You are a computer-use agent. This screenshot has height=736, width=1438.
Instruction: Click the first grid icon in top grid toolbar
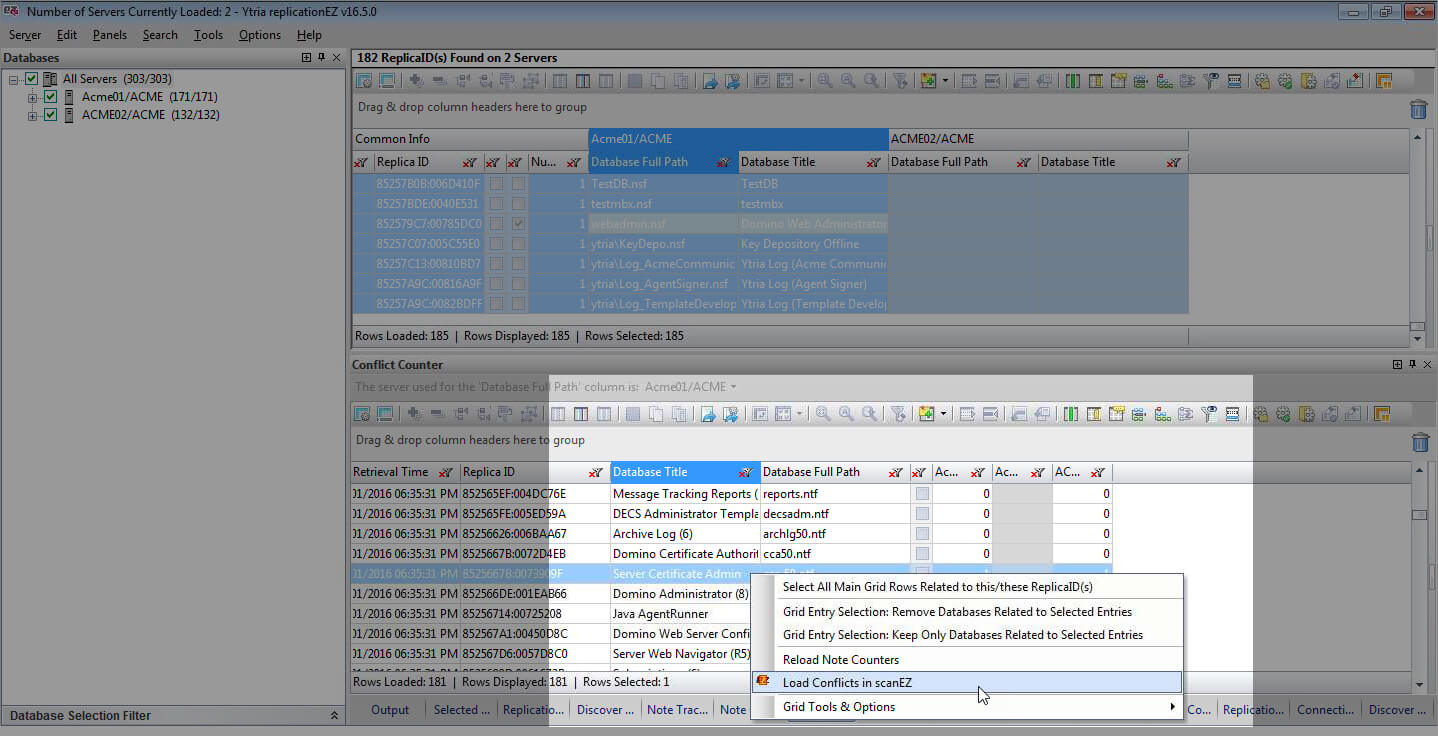click(x=364, y=81)
